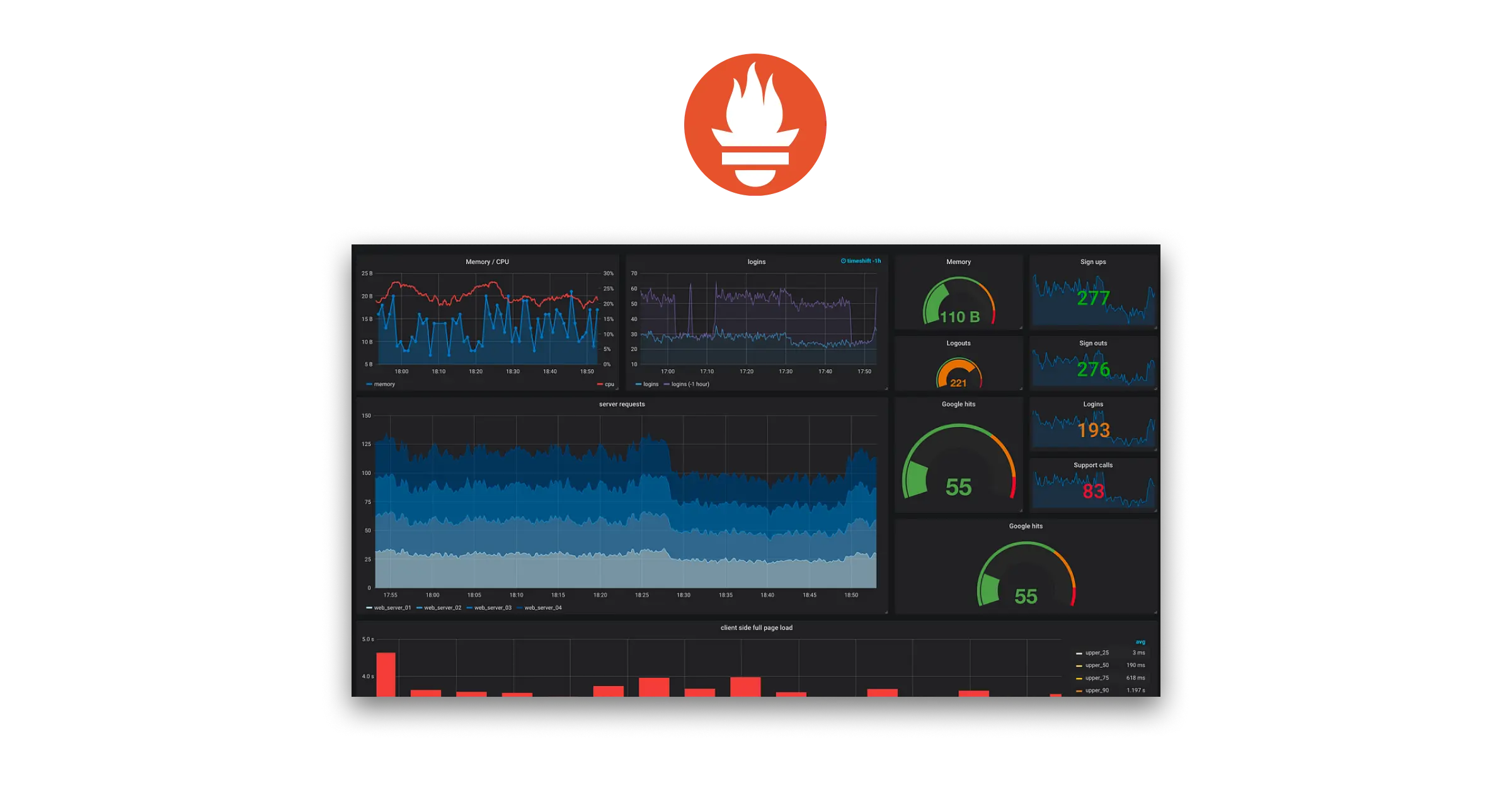The height and width of the screenshot is (790, 1512).
Task: Open the logins graph panel title menu
Action: click(x=757, y=262)
